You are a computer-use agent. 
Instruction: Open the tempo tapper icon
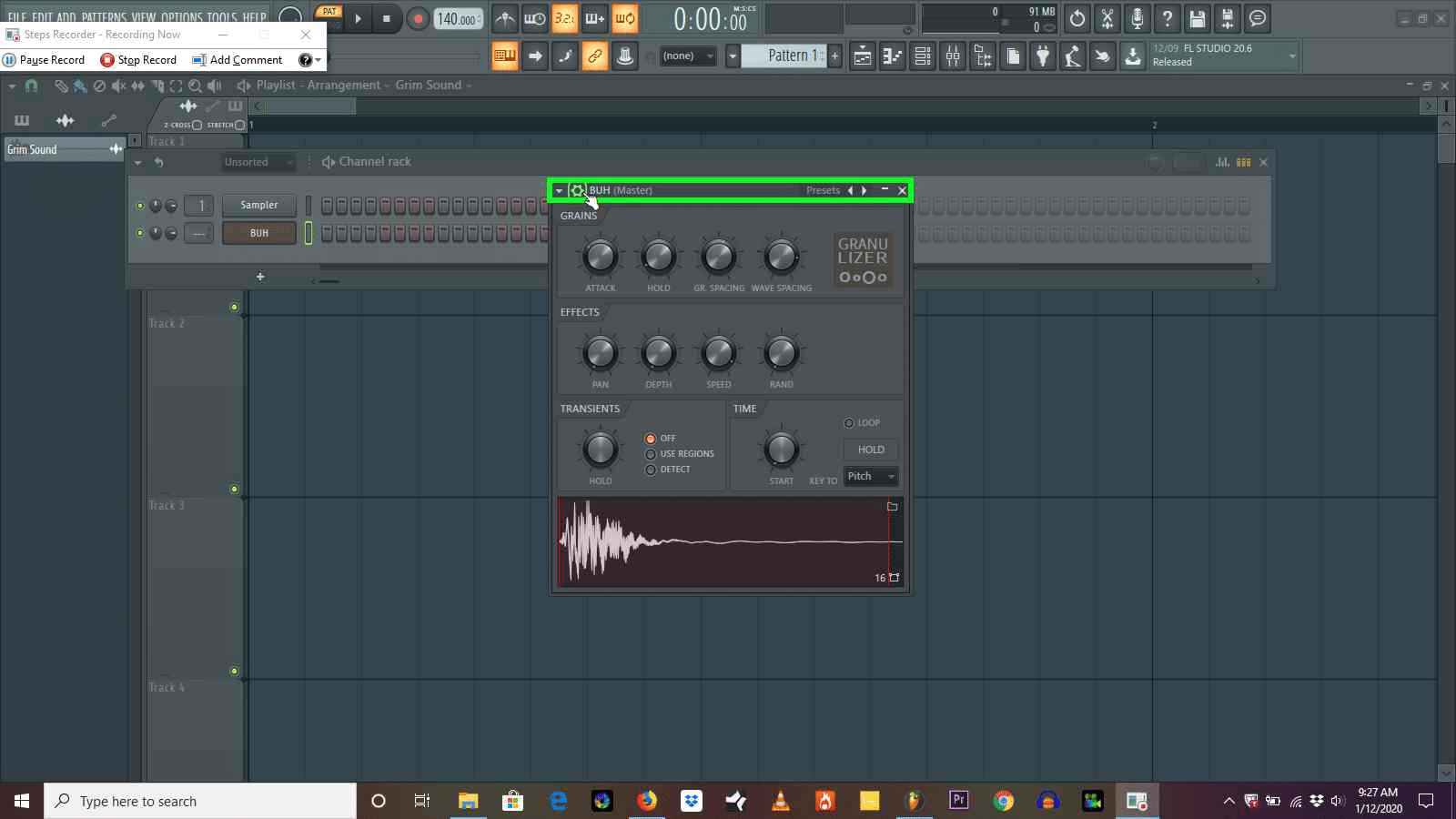click(x=1072, y=56)
